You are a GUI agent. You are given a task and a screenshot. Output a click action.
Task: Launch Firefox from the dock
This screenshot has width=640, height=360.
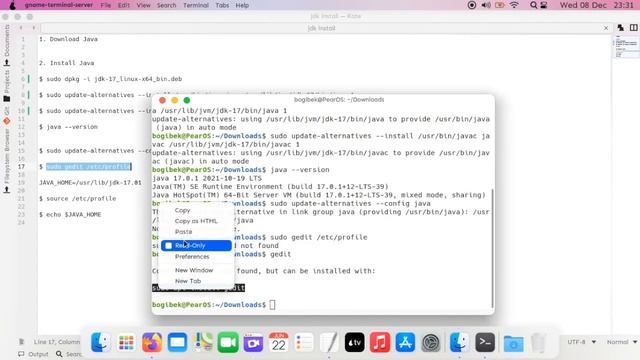[152, 342]
